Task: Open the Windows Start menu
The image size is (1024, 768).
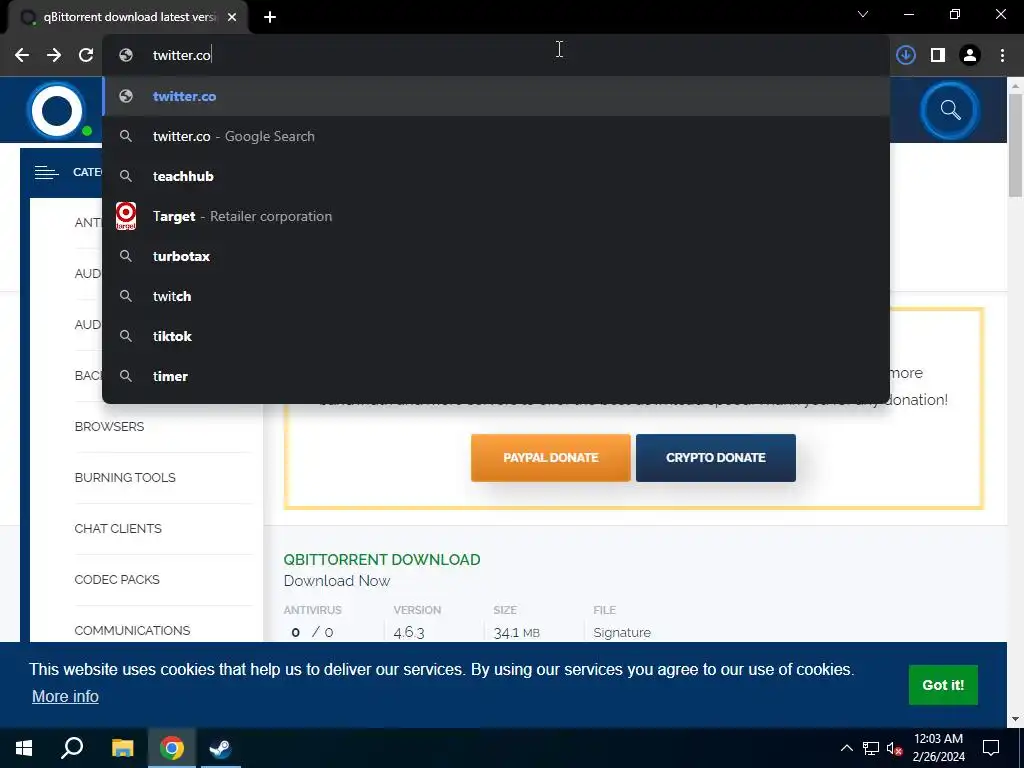Action: click(x=24, y=748)
